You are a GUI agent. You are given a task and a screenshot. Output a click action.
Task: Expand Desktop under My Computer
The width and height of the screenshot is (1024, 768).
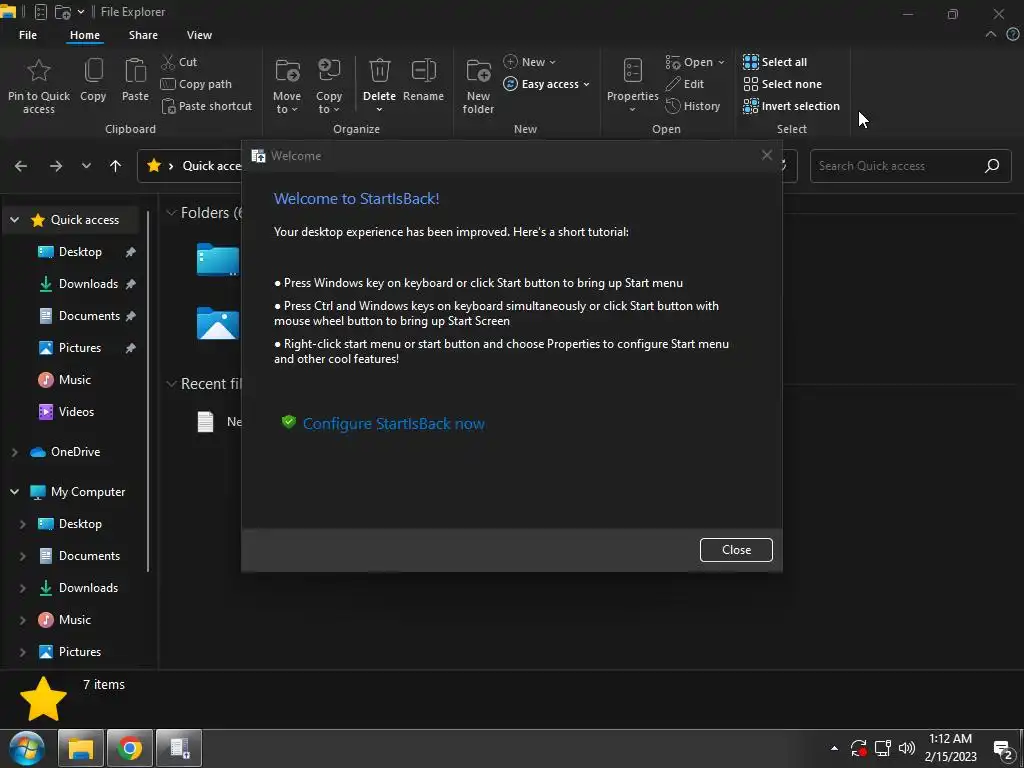[22, 524]
